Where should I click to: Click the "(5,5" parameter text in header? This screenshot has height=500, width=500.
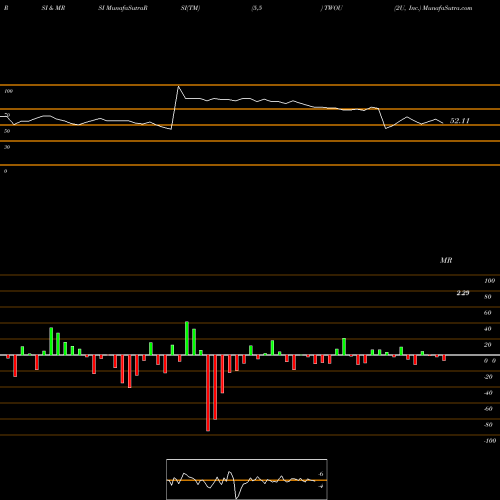[x=257, y=8]
